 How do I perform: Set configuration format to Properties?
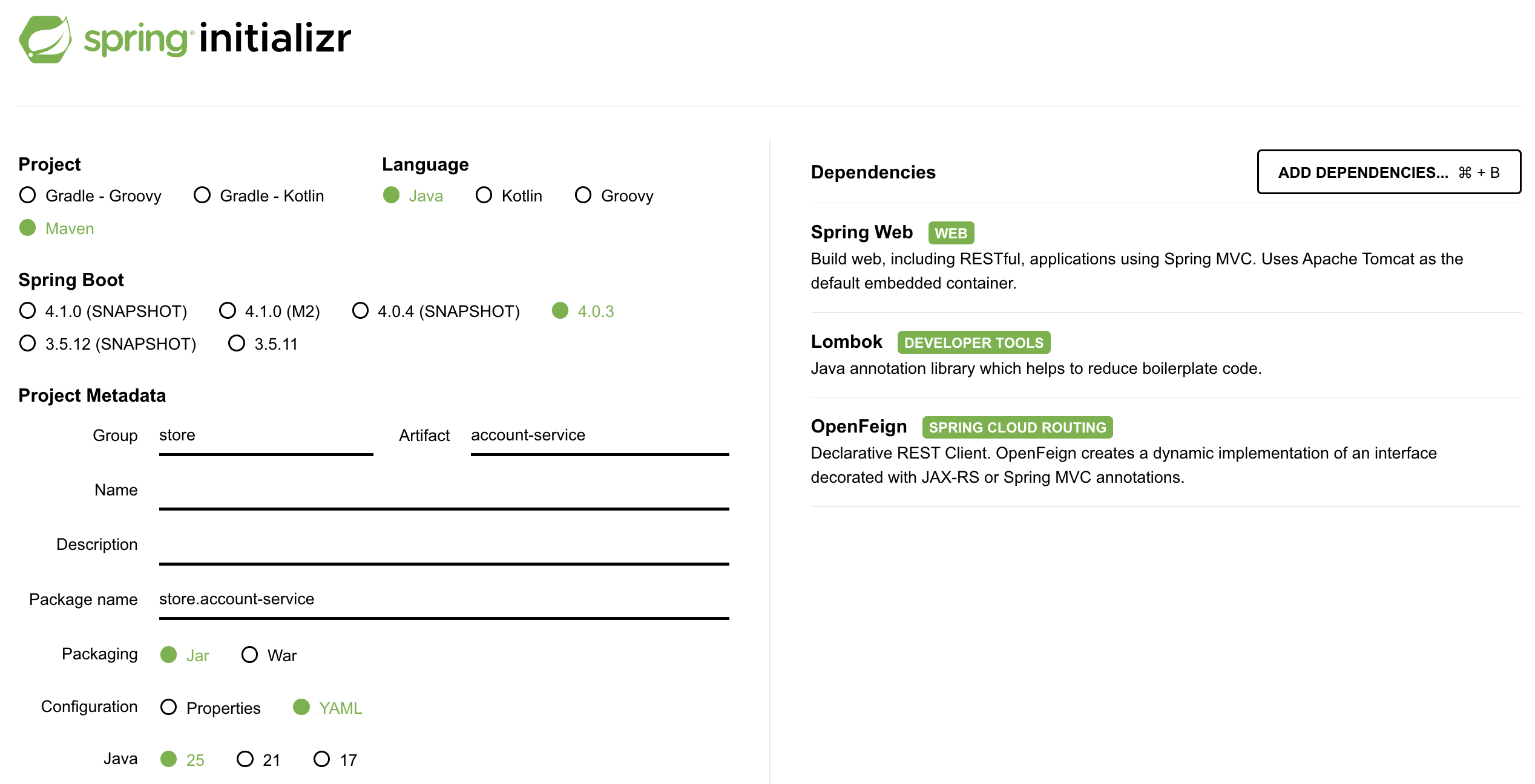point(169,707)
